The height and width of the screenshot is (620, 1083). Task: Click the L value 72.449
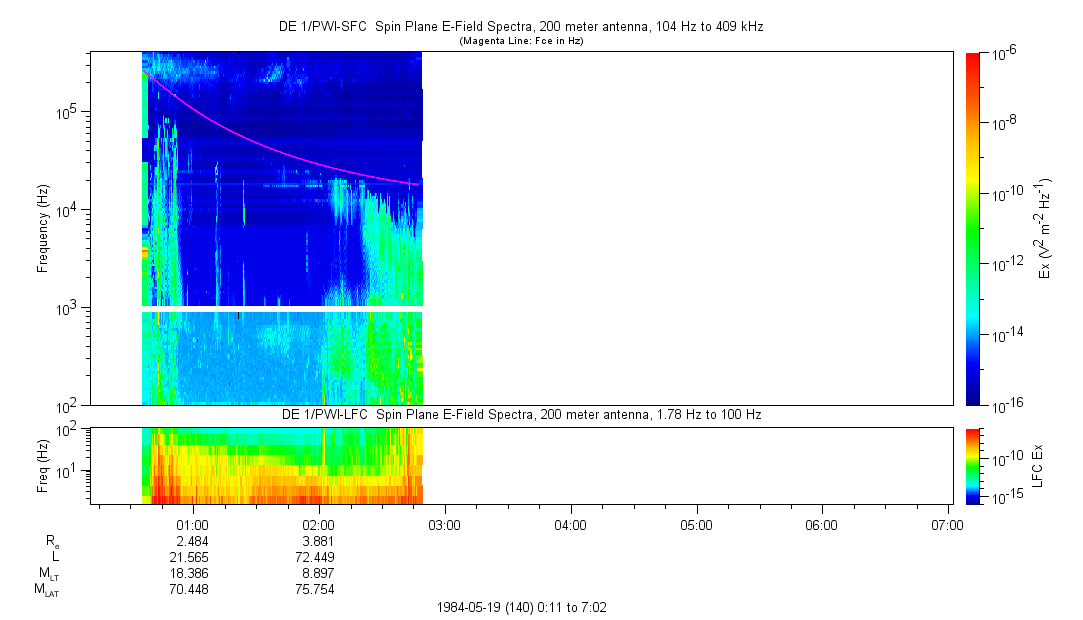point(315,557)
